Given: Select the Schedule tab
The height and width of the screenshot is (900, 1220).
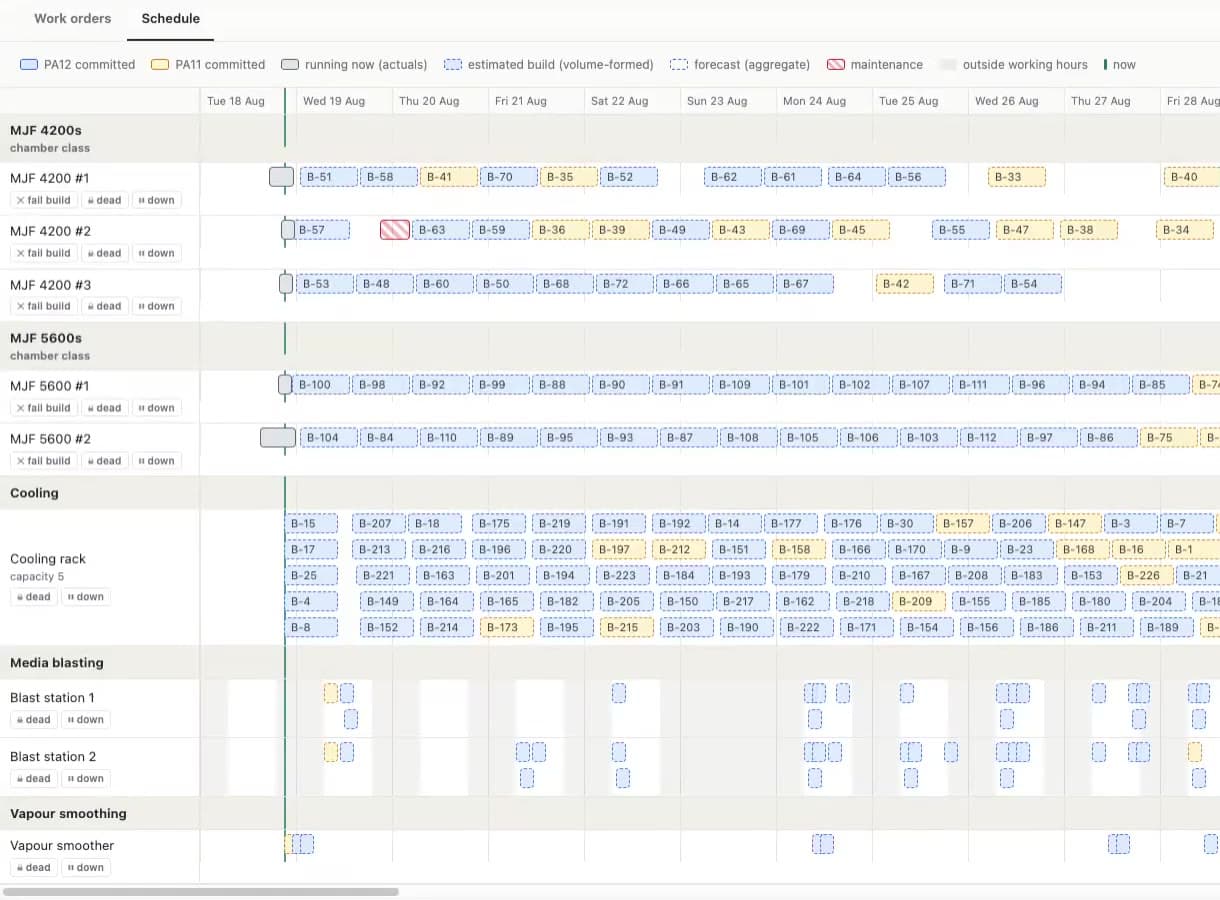Looking at the screenshot, I should coord(170,18).
